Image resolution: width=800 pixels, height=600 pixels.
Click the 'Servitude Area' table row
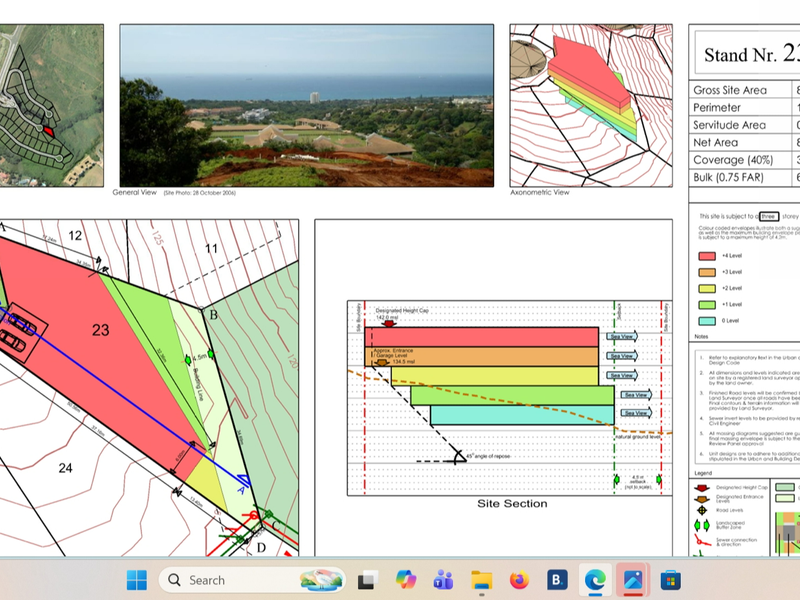[744, 124]
